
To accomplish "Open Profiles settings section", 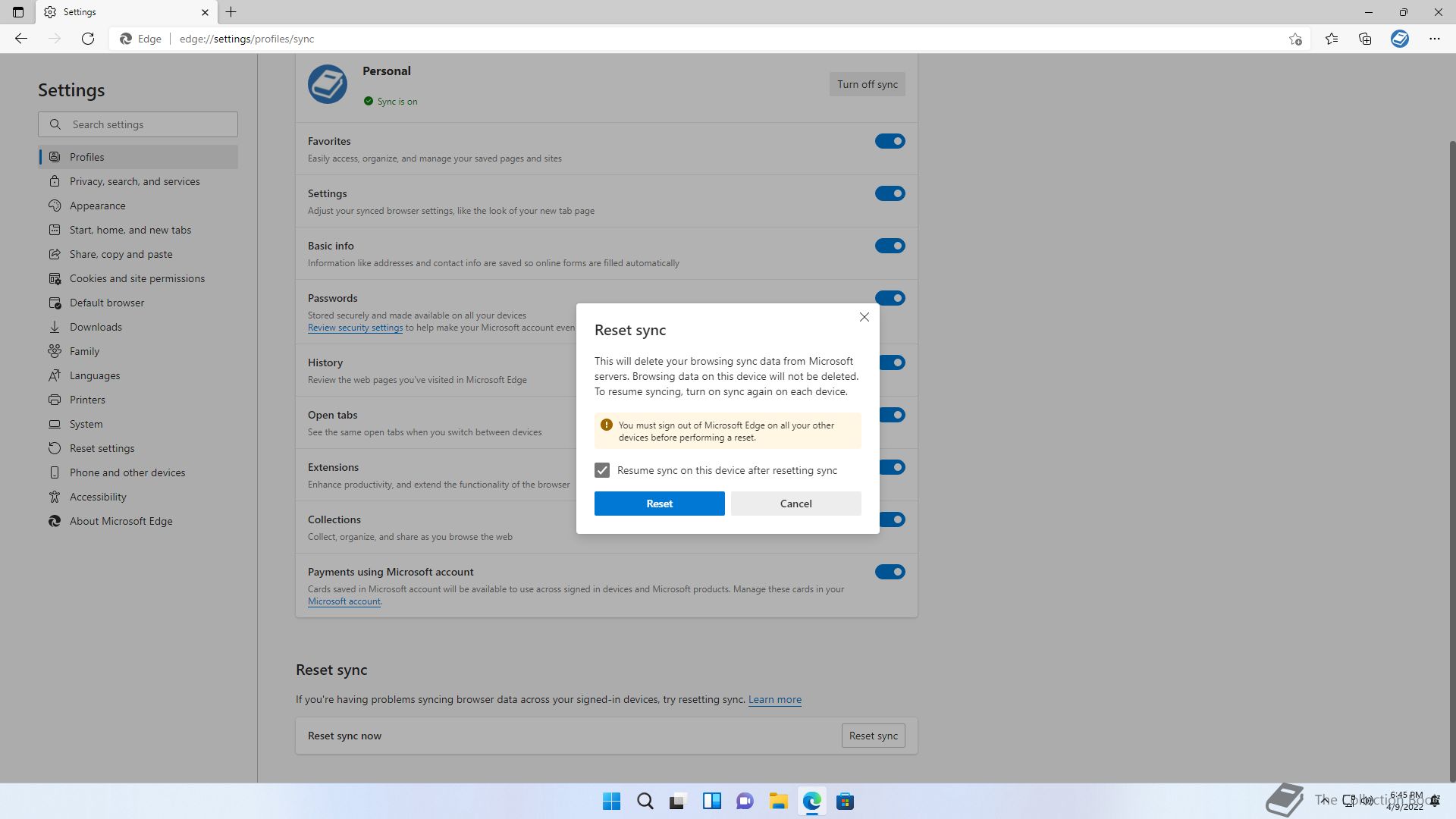I will point(138,157).
